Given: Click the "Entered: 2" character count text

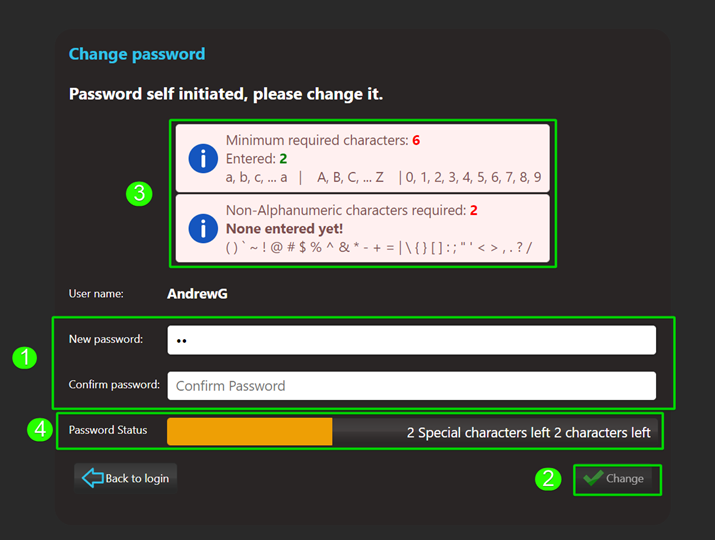Looking at the screenshot, I should coord(257,159).
